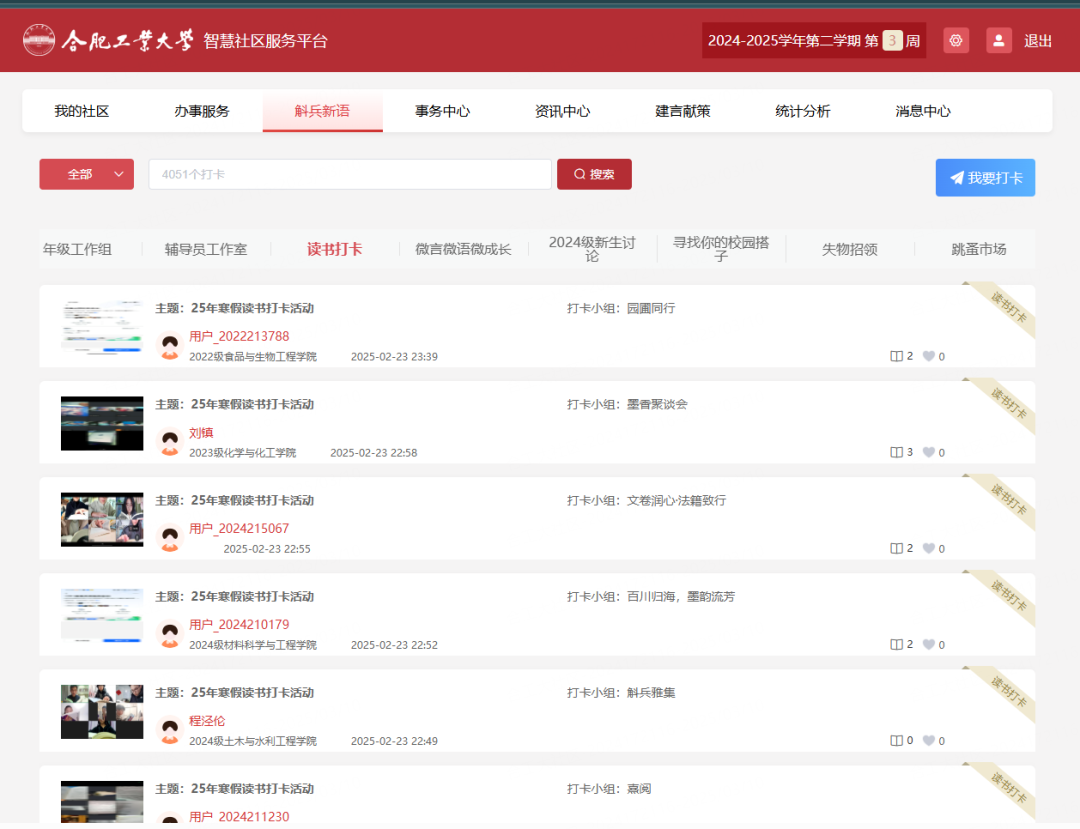Screen dimensions: 1080x829
Task: Switch to the 统计分析 tab
Action: pos(802,111)
